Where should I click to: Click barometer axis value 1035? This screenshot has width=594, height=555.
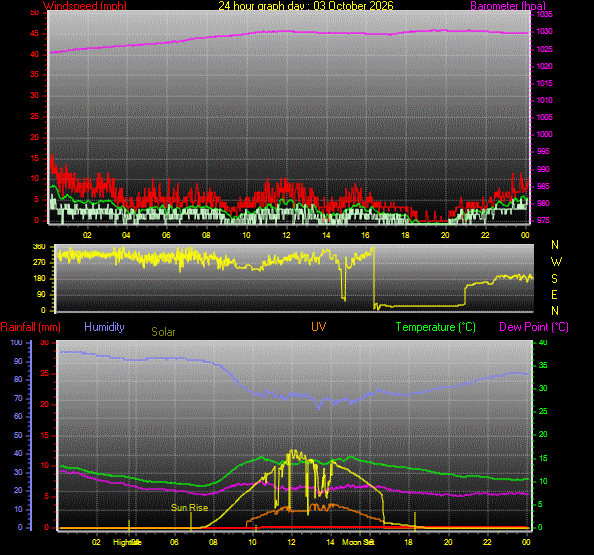[x=544, y=14]
